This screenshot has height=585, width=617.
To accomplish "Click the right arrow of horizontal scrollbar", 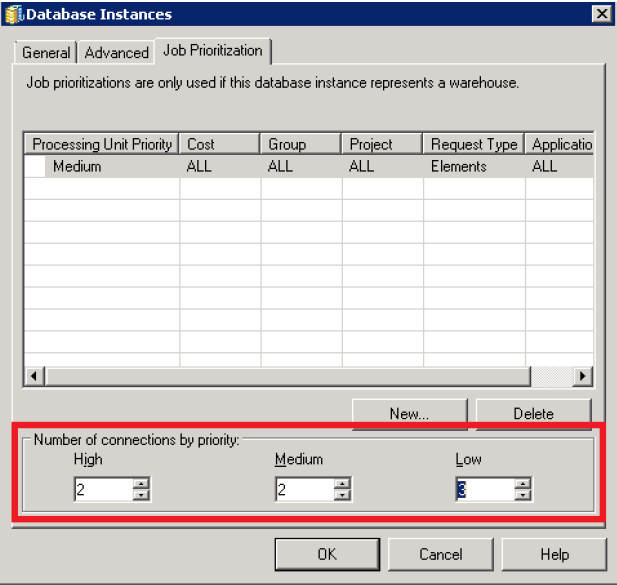I will point(583,376).
